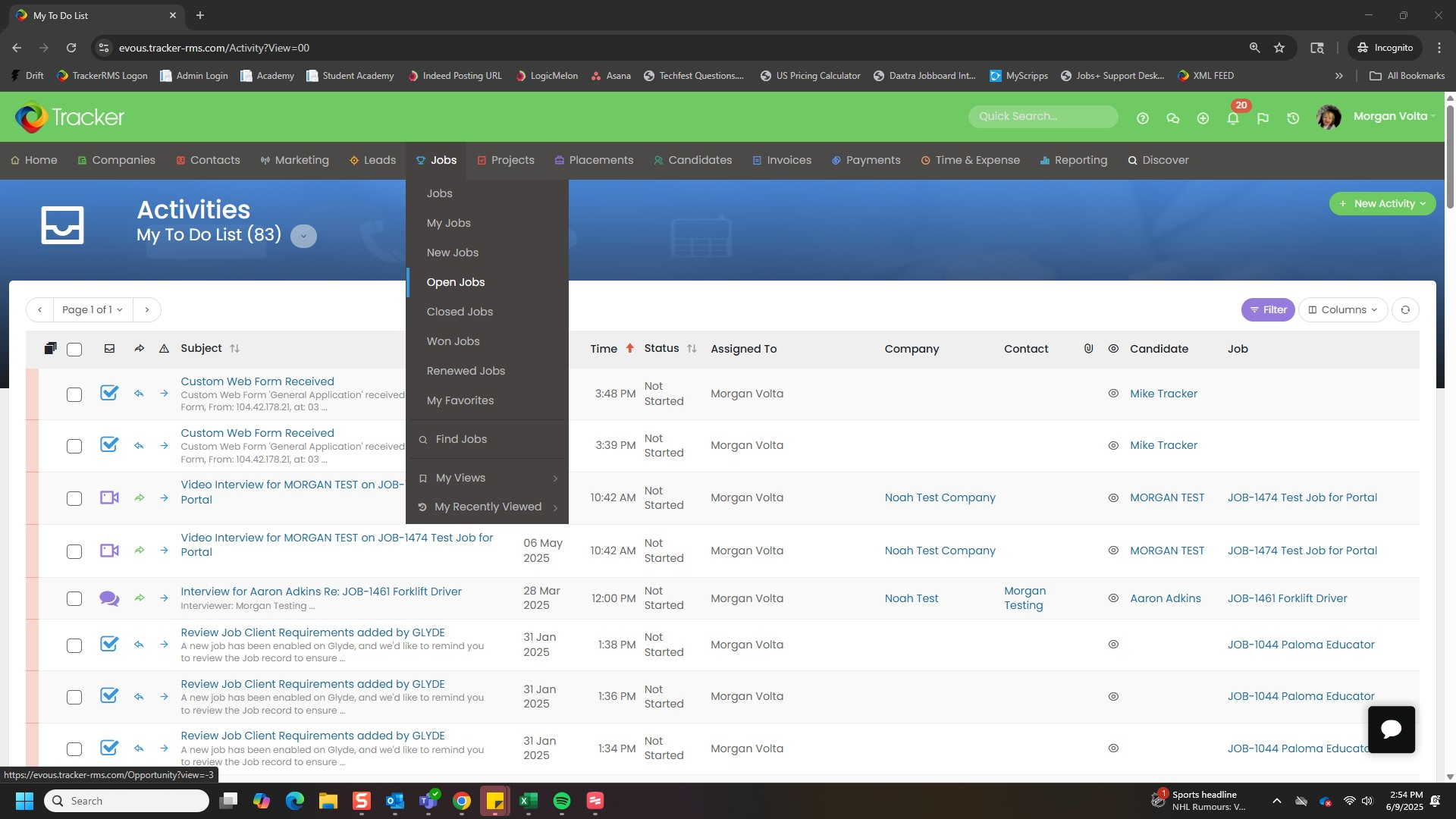Select Closed Jobs from the Jobs menu
Image resolution: width=1456 pixels, height=819 pixels.
pos(487,312)
